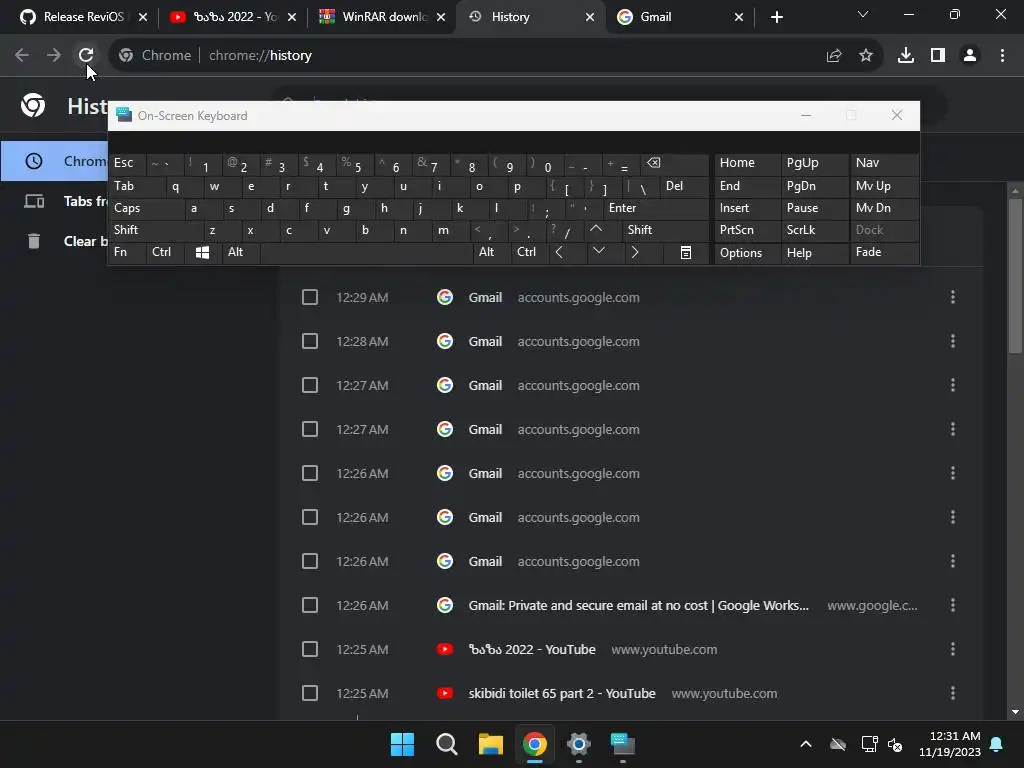Viewport: 1024px width, 768px height.
Task: Tick the checkbox for 12:29 AM Gmail entry
Action: click(310, 297)
